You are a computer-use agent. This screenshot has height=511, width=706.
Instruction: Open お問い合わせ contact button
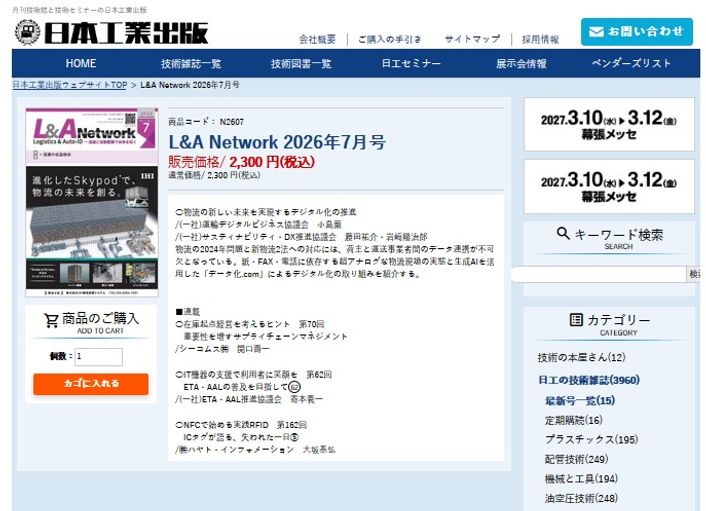click(x=636, y=32)
